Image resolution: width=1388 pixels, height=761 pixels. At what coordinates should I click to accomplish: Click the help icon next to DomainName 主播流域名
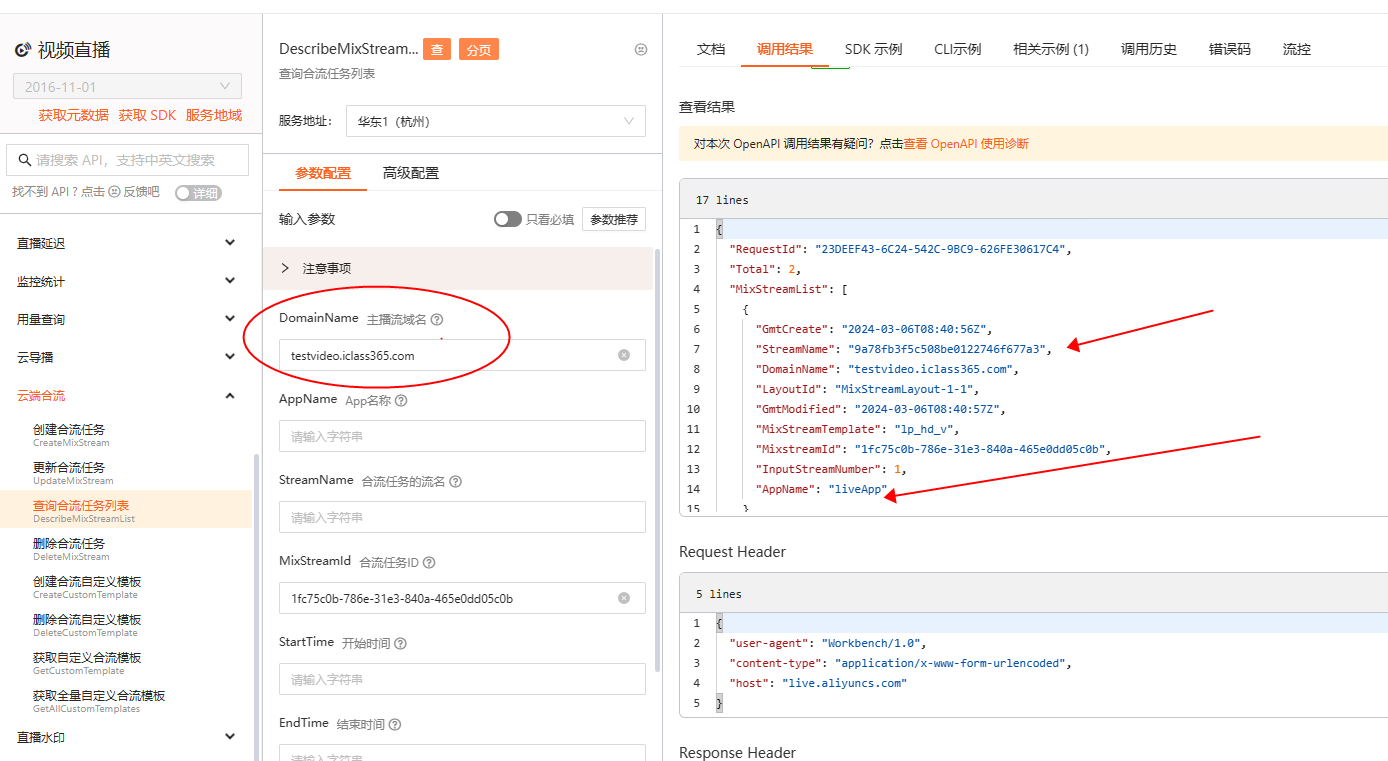(436, 319)
